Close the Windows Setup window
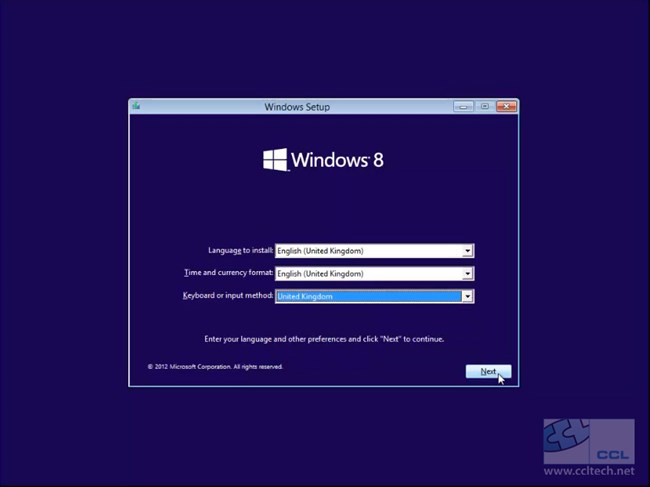650x487 pixels. coord(506,107)
